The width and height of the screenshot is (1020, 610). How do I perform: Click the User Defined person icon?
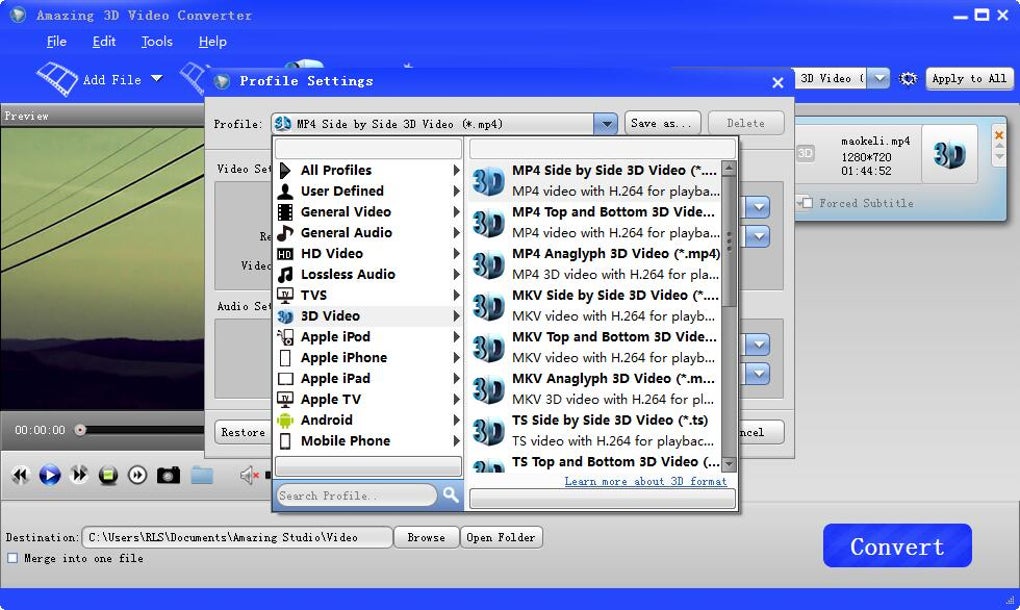point(285,191)
